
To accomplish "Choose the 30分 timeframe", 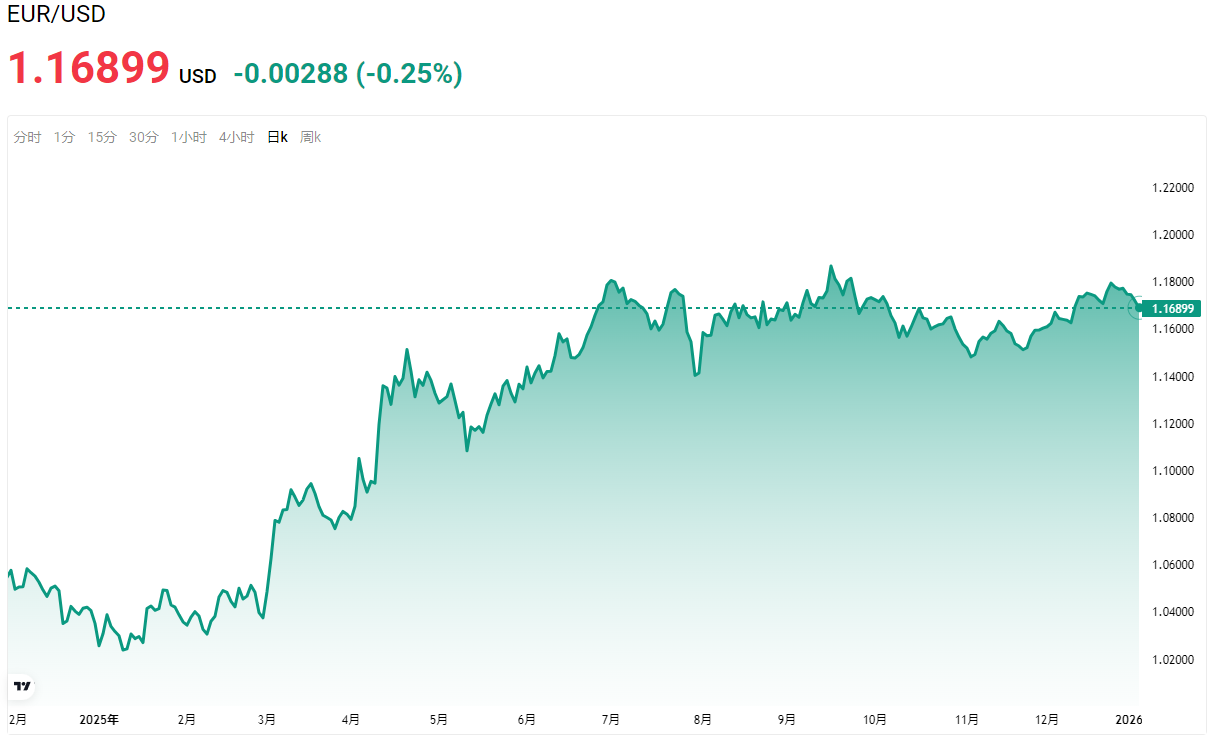I will pyautogui.click(x=143, y=138).
